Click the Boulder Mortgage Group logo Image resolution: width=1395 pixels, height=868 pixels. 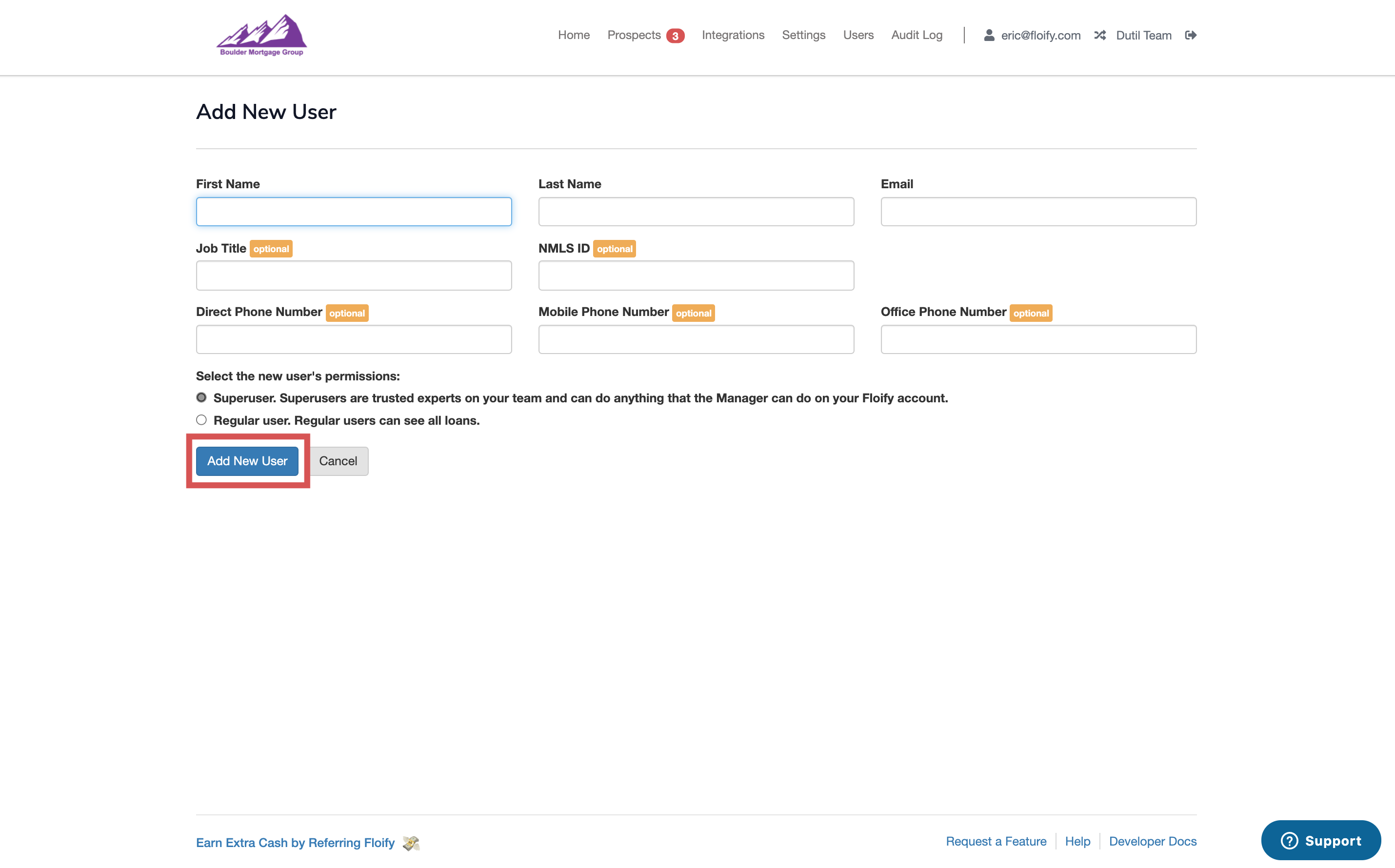tap(261, 36)
